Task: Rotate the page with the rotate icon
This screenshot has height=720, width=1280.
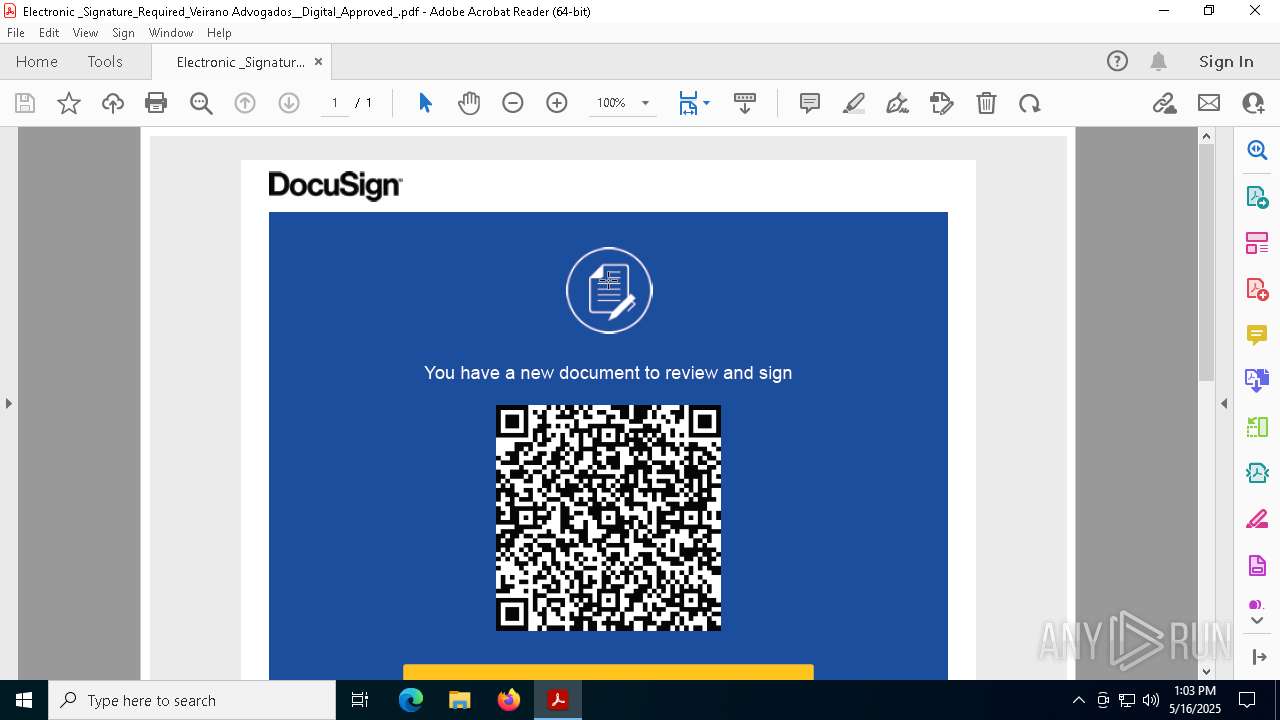Action: (1030, 103)
